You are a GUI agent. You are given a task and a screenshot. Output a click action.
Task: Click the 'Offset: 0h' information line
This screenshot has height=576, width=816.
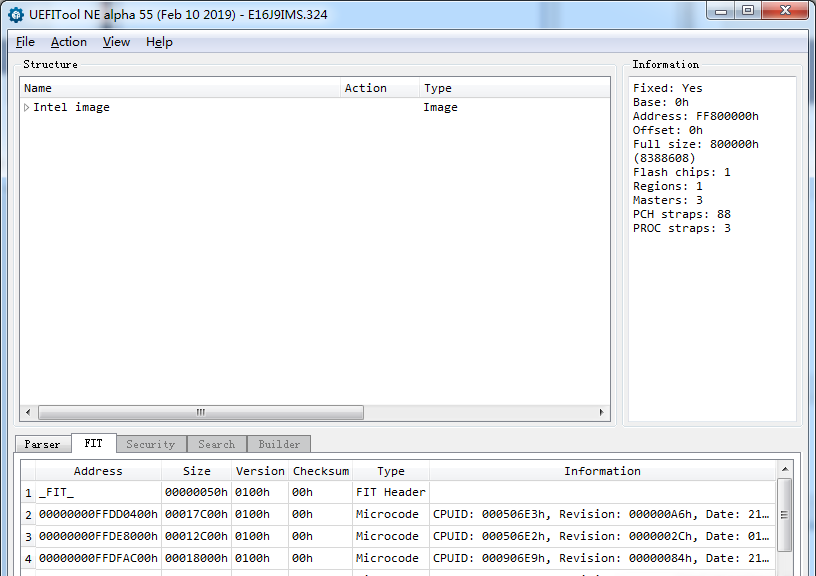pos(668,130)
